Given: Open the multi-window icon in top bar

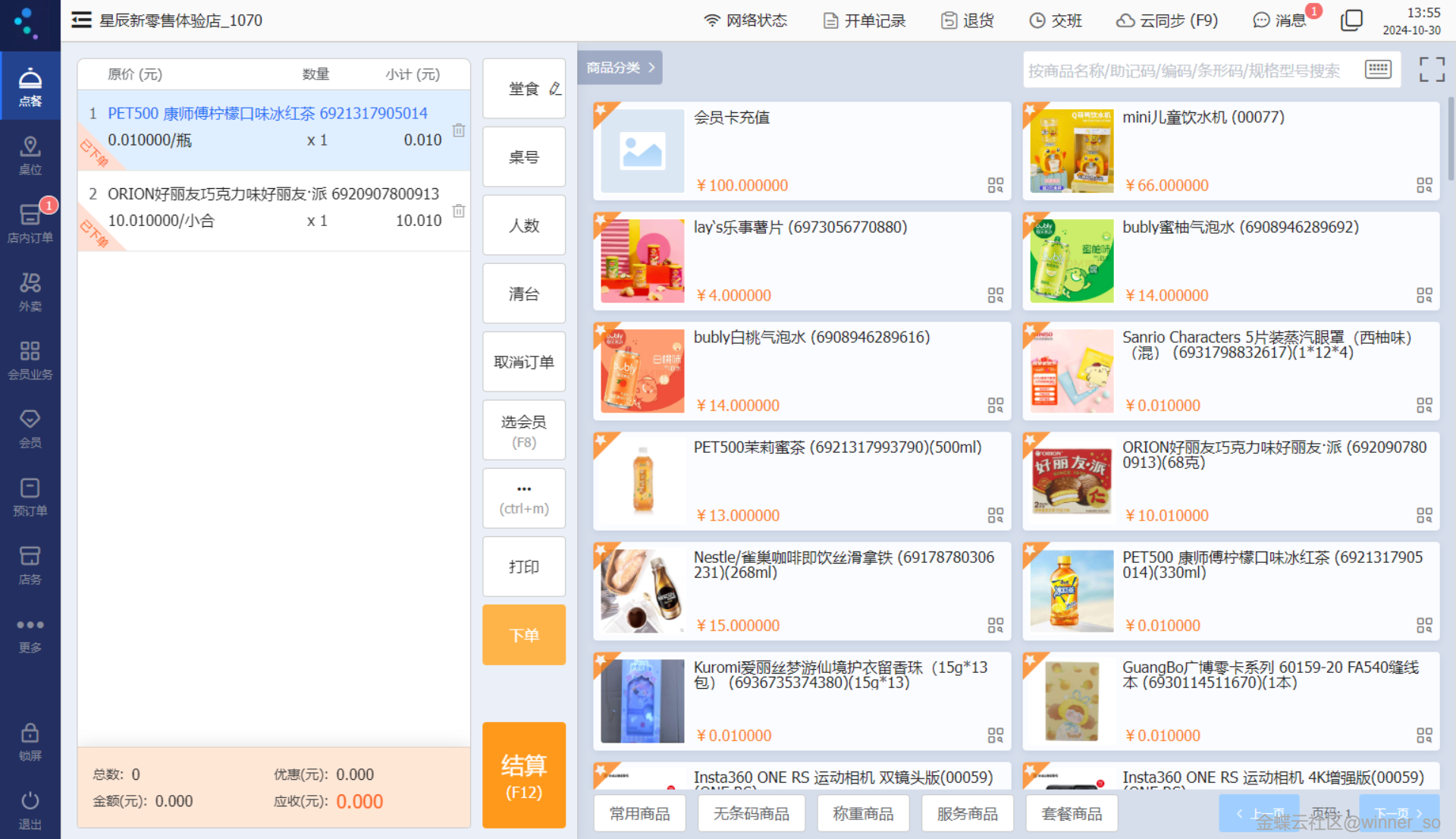Looking at the screenshot, I should point(1351,20).
